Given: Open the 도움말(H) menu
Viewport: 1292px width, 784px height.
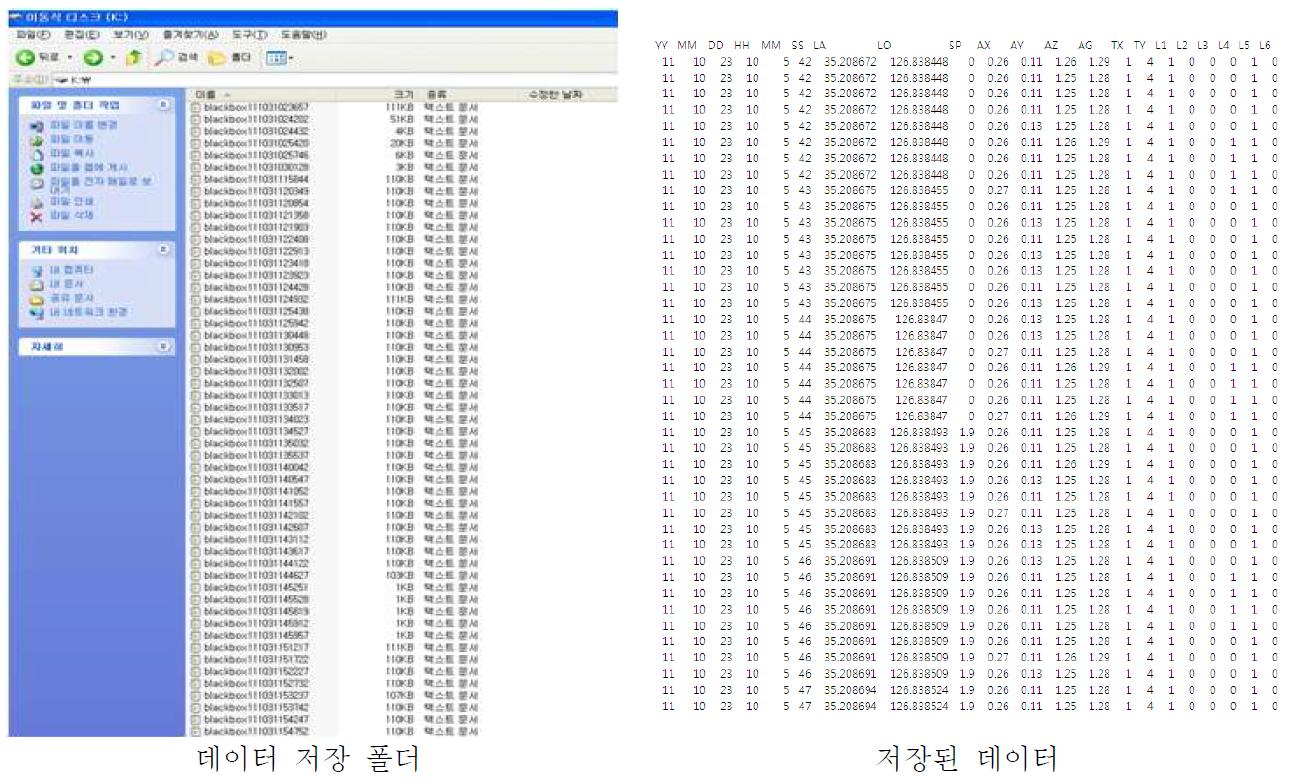Looking at the screenshot, I should pyautogui.click(x=303, y=35).
